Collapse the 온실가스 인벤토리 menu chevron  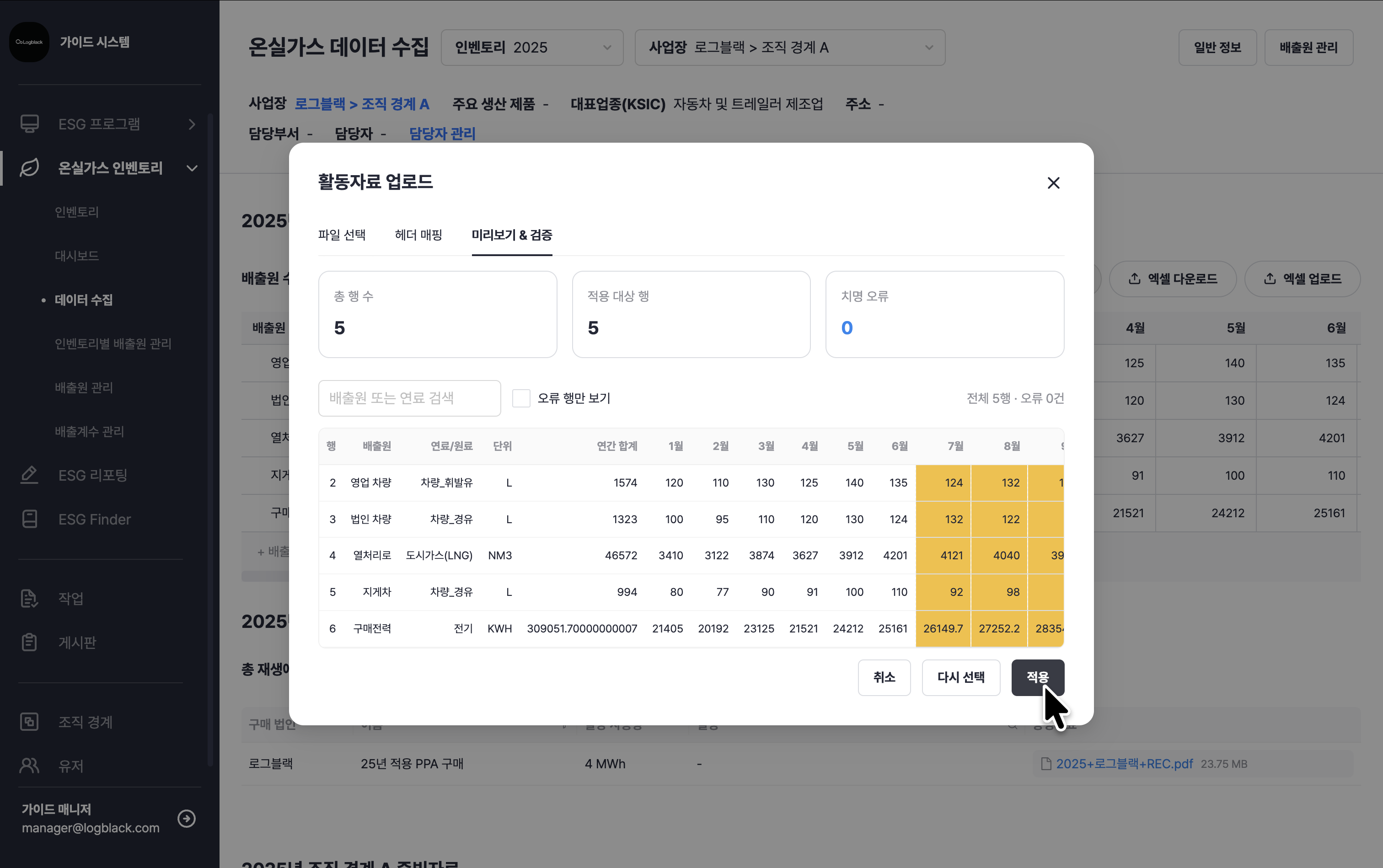(193, 168)
